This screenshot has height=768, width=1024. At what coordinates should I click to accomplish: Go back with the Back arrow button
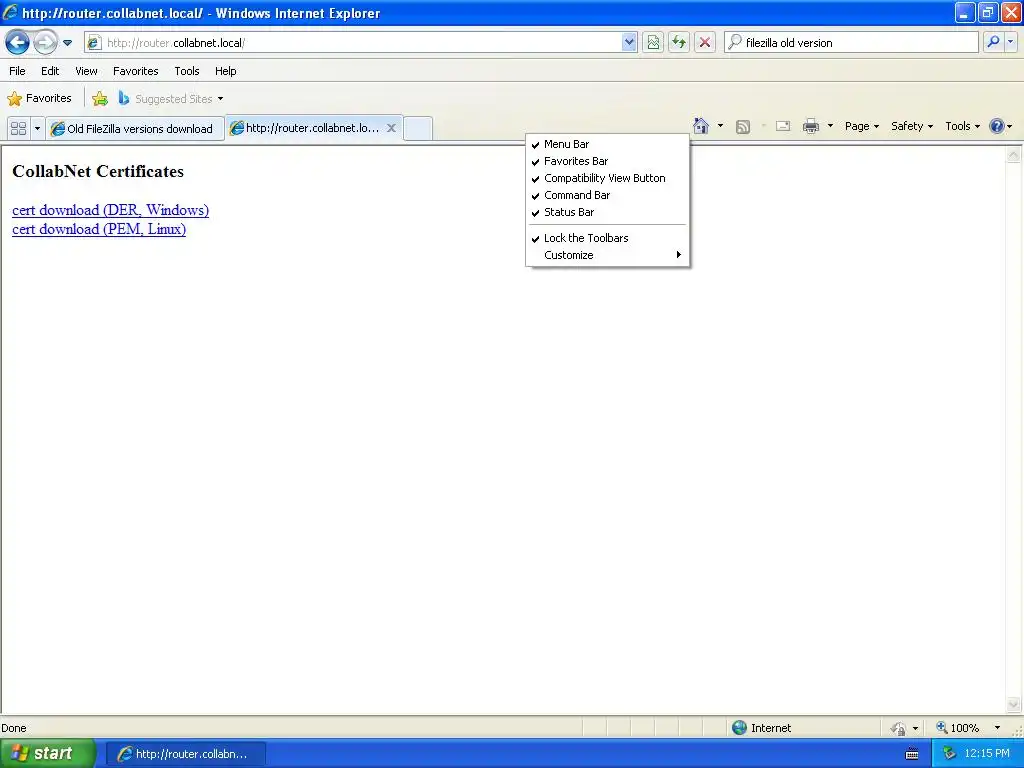click(x=18, y=42)
